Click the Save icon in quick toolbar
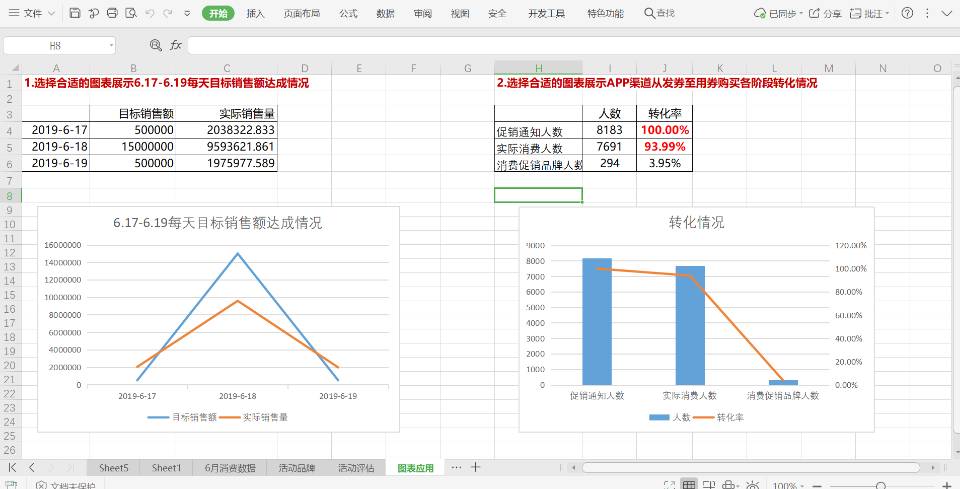Viewport: 960px width, 489px height. [x=75, y=13]
